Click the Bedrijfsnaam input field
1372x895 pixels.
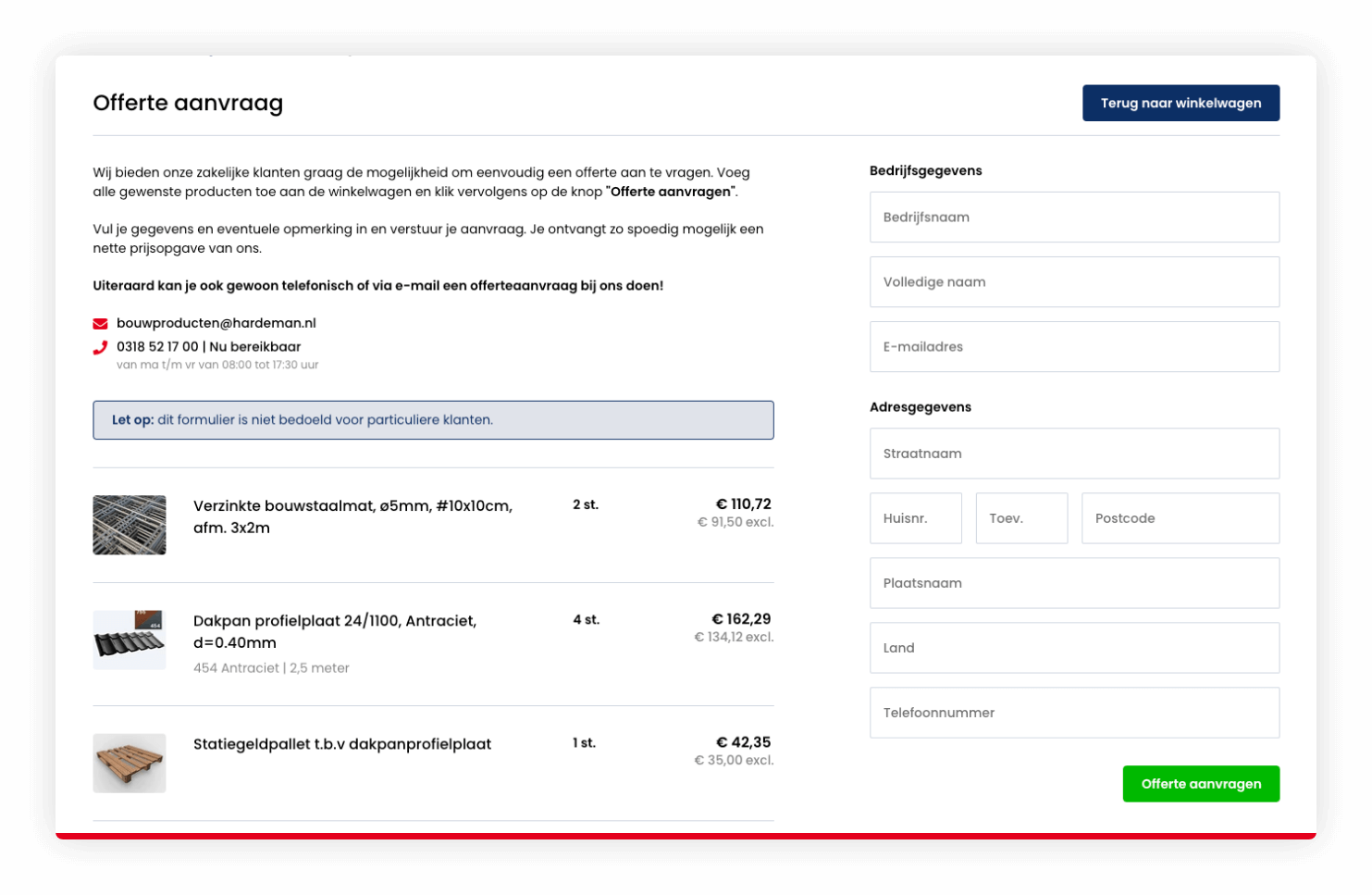[x=1073, y=217]
